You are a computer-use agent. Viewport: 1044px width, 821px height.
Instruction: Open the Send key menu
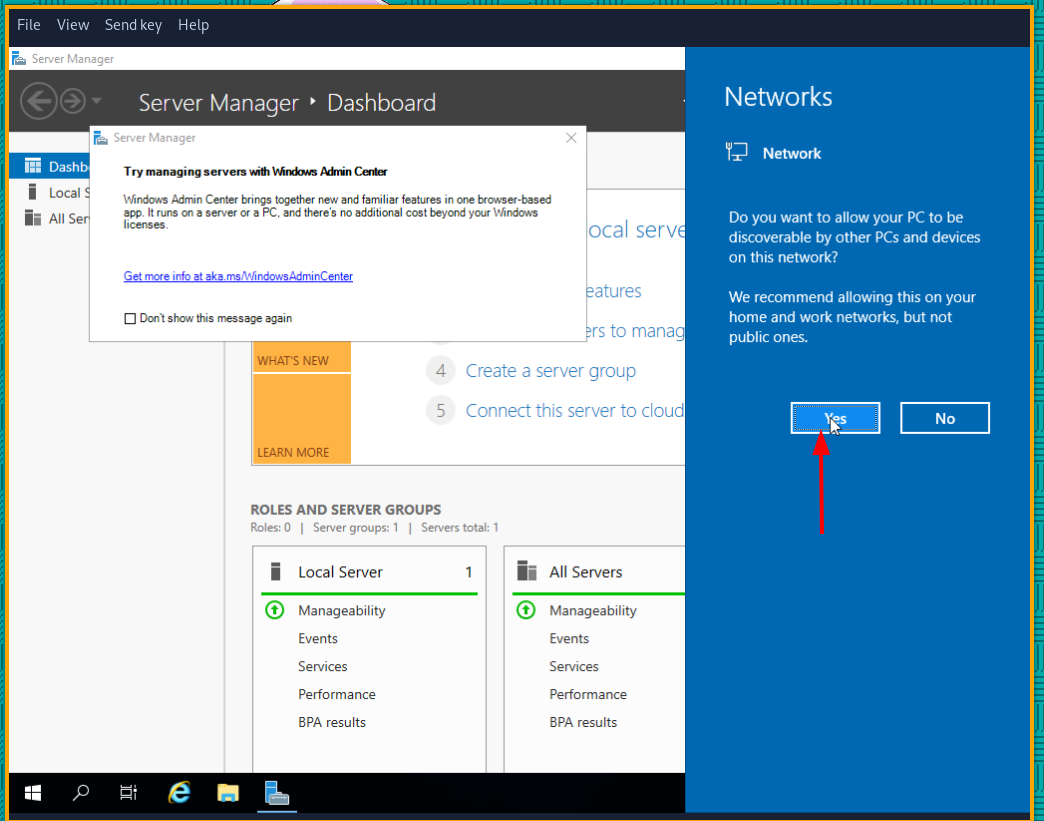click(133, 25)
